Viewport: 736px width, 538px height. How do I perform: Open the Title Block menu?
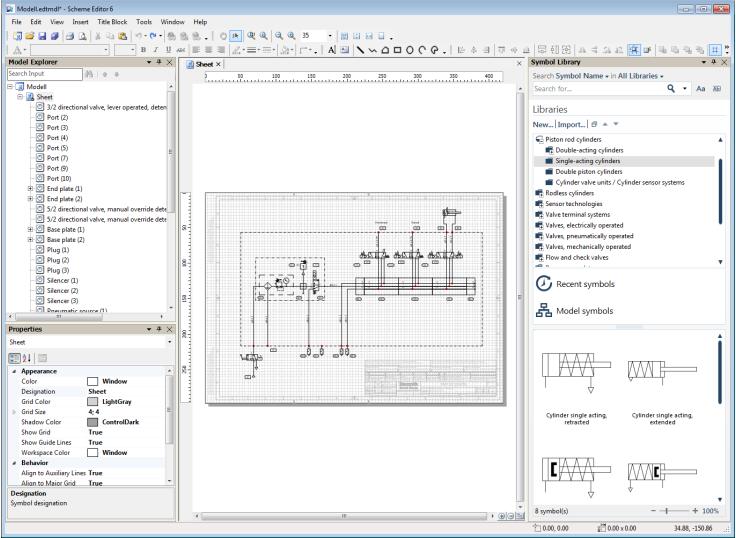112,22
